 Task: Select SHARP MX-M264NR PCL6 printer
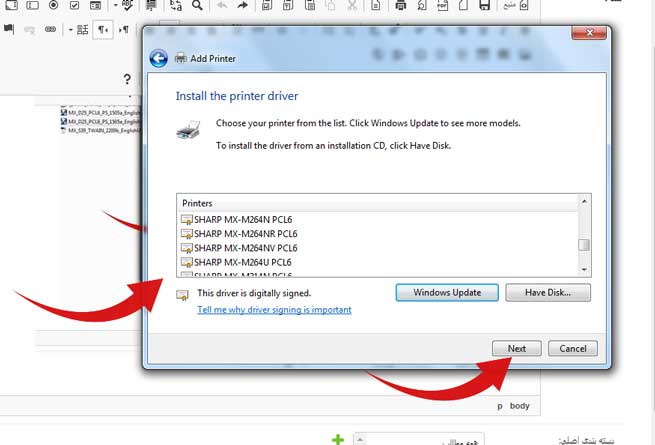coord(239,234)
